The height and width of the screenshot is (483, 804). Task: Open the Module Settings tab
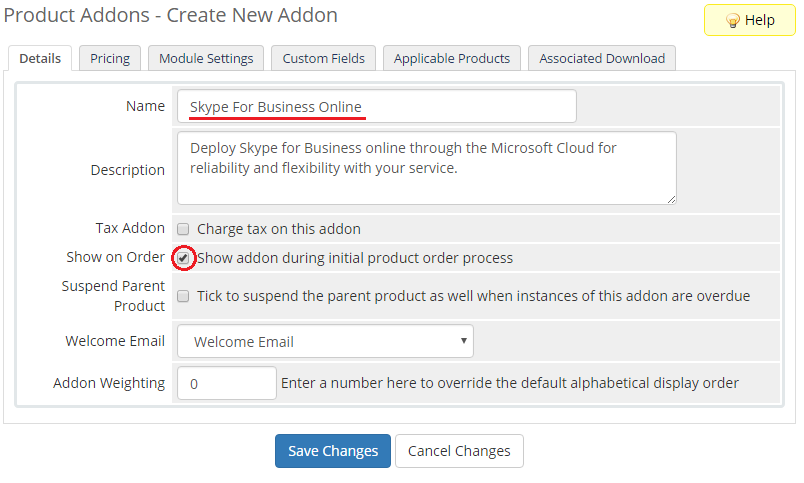tap(206, 58)
